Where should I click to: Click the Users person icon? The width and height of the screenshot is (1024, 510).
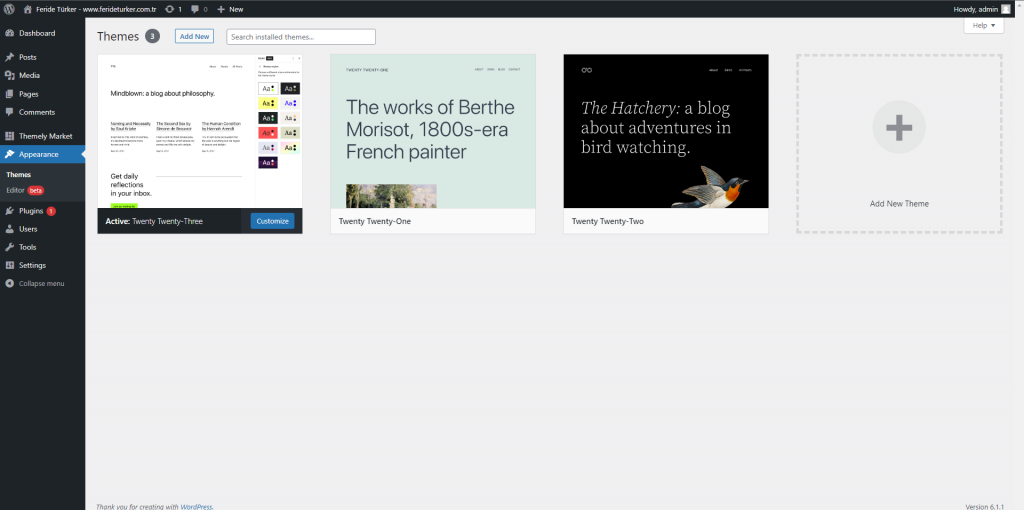coord(9,229)
